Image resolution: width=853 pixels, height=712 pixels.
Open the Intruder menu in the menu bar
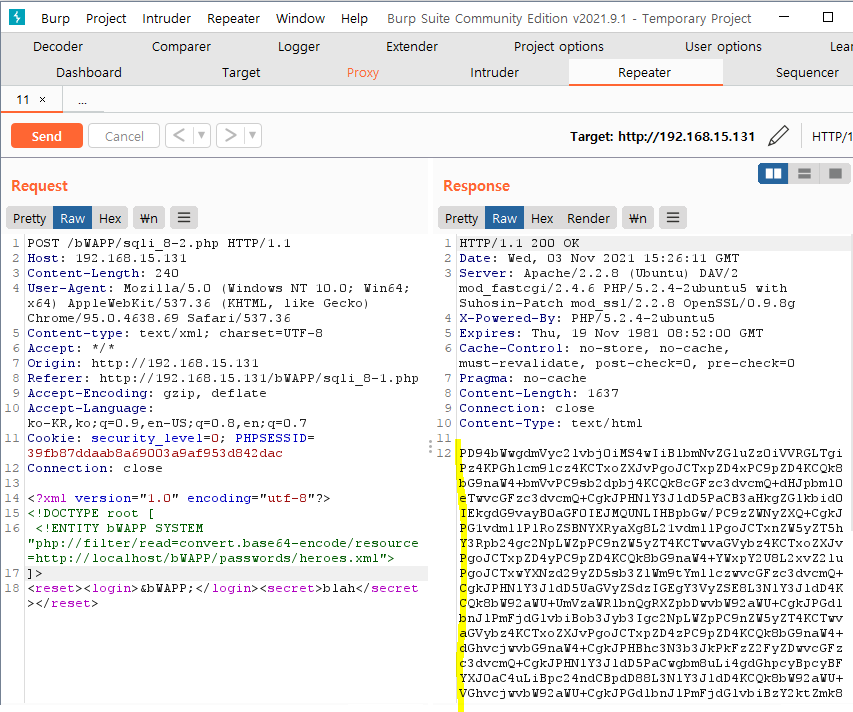pyautogui.click(x=166, y=18)
